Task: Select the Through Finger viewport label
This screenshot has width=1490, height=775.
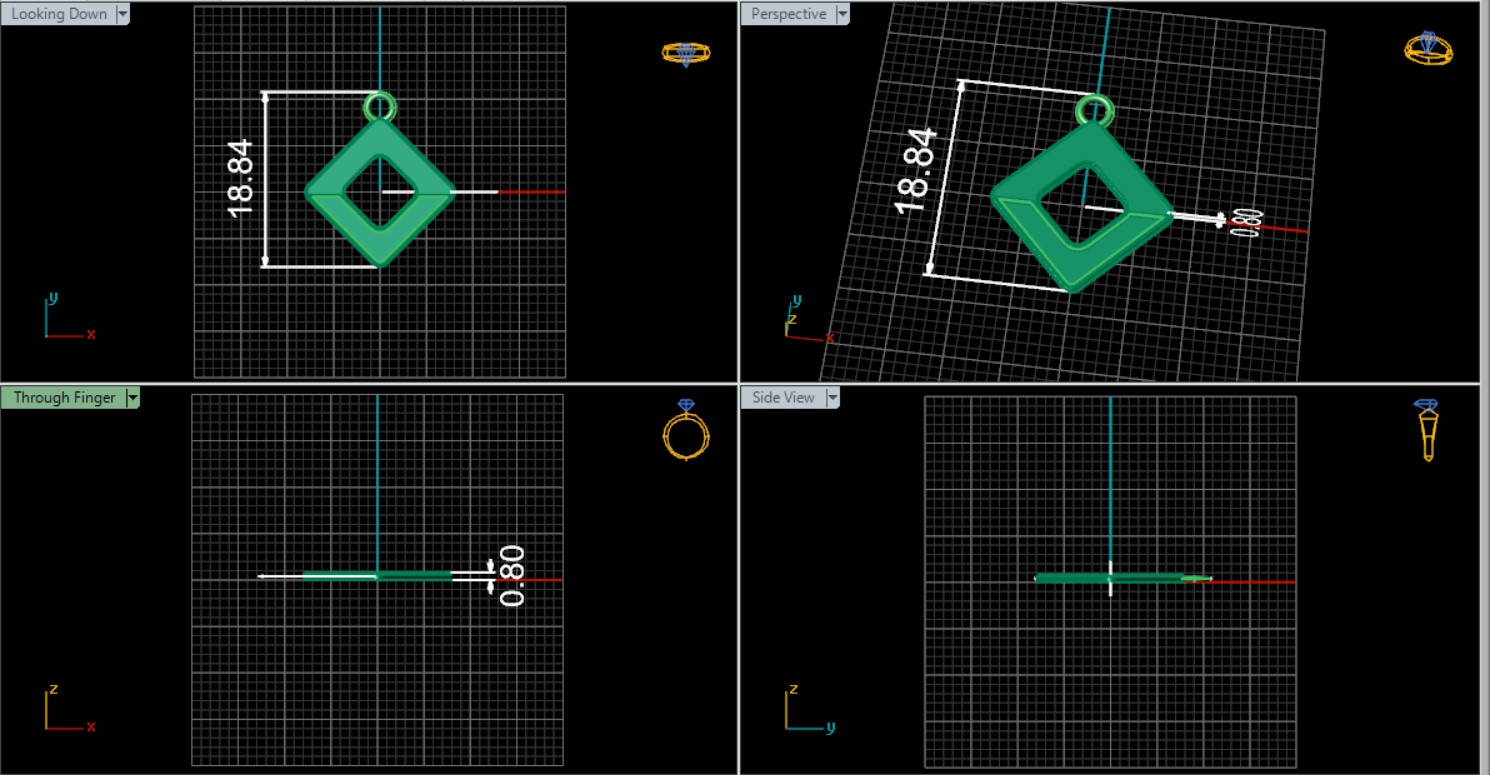Action: [x=64, y=398]
